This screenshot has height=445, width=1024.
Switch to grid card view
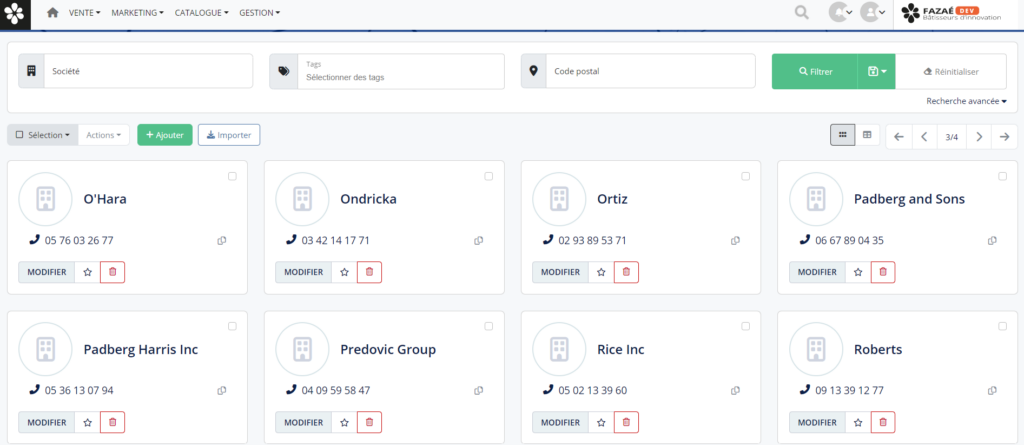coord(843,135)
